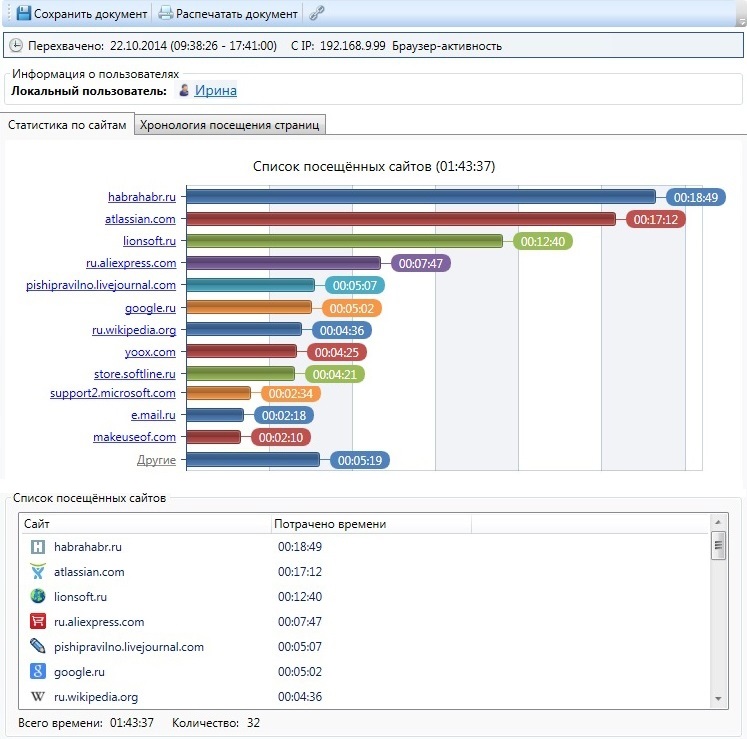The width and height of the screenshot is (747, 739).
Task: Open toolbar overflow options at right edge
Action: point(741,21)
